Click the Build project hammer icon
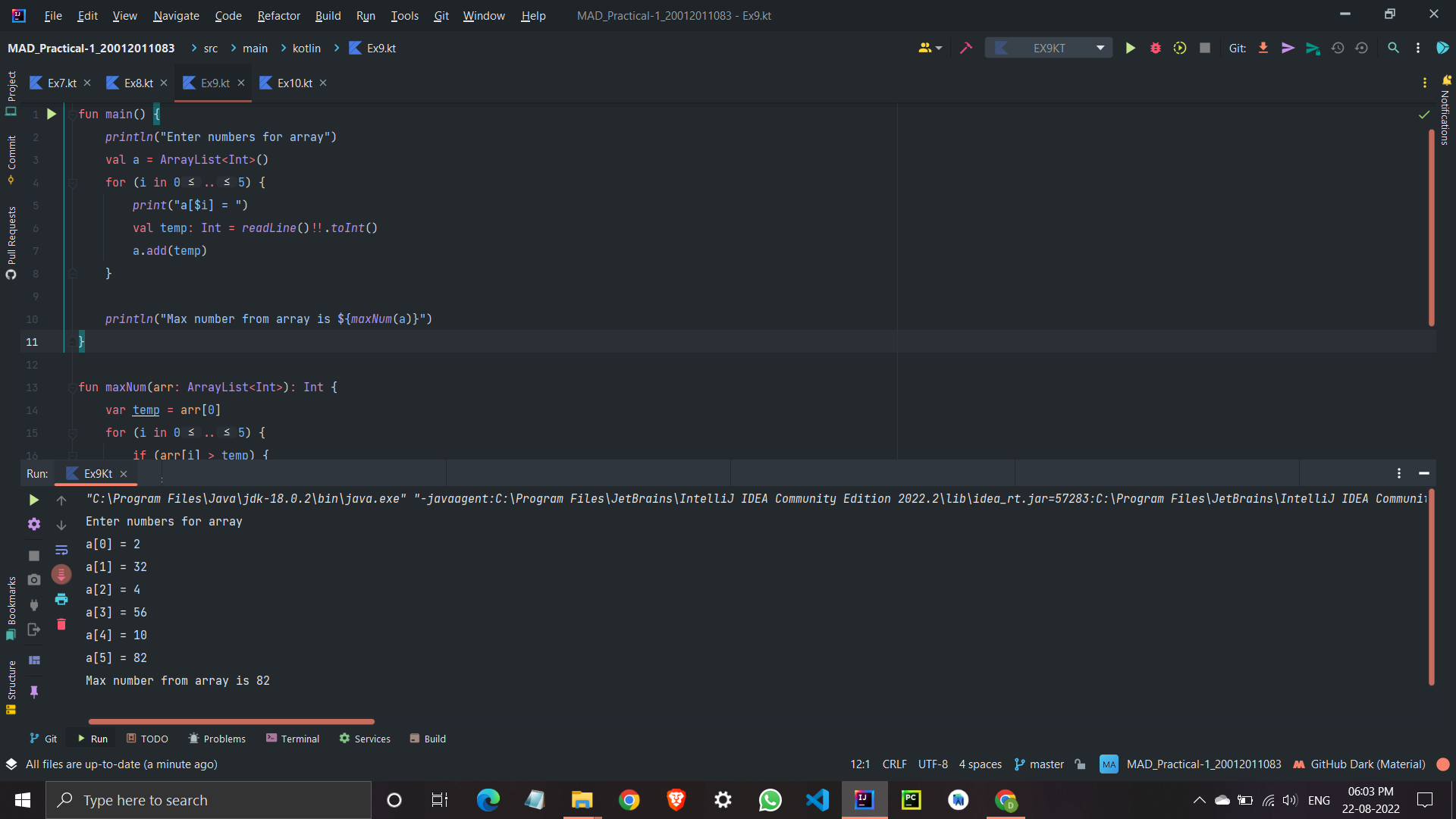1456x819 pixels. (965, 48)
